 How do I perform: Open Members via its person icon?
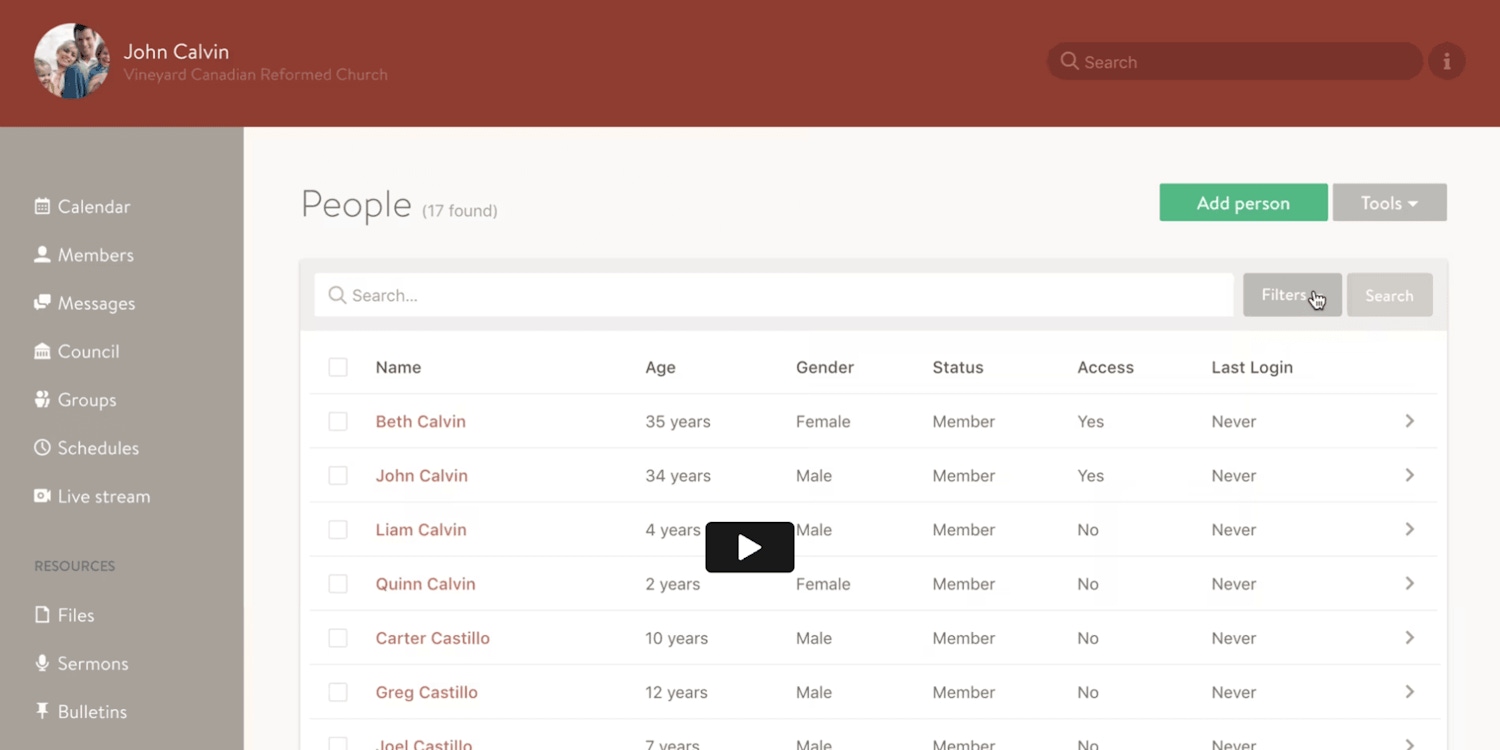42,255
